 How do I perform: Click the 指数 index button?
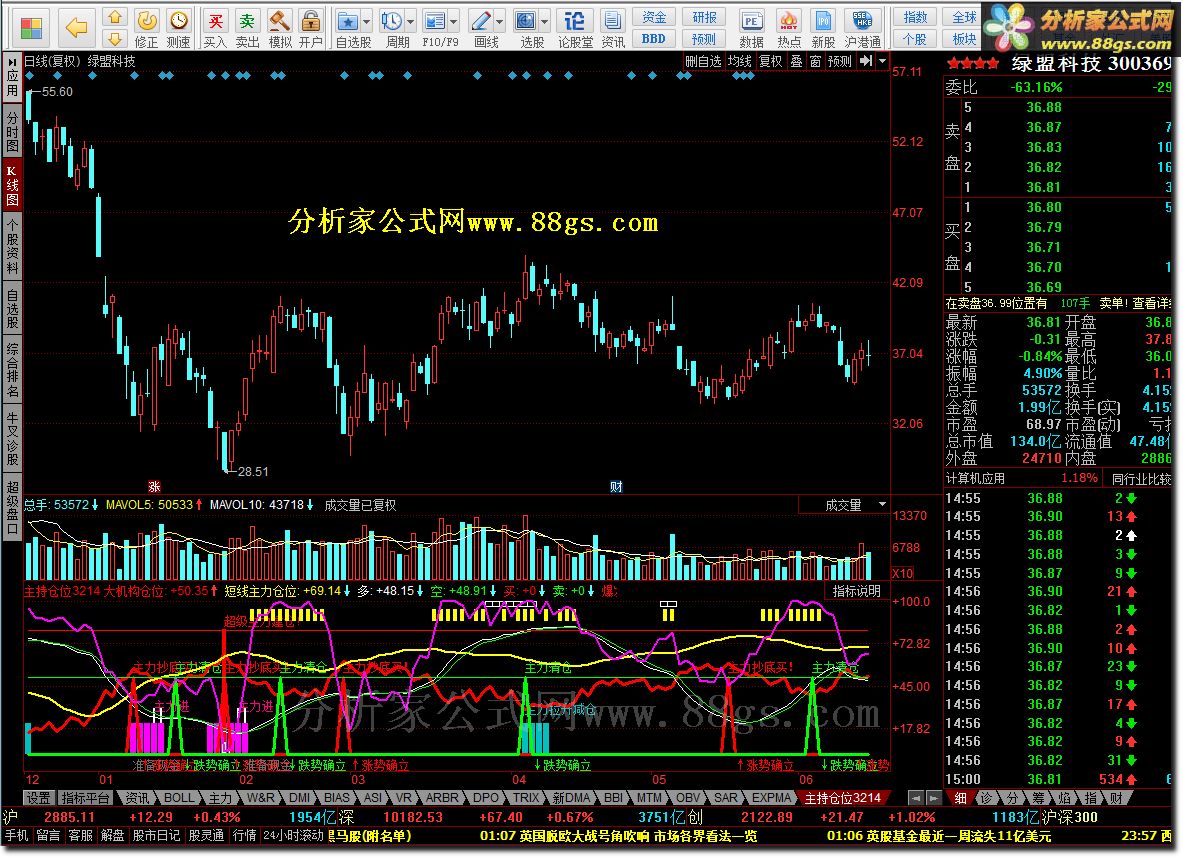(915, 17)
